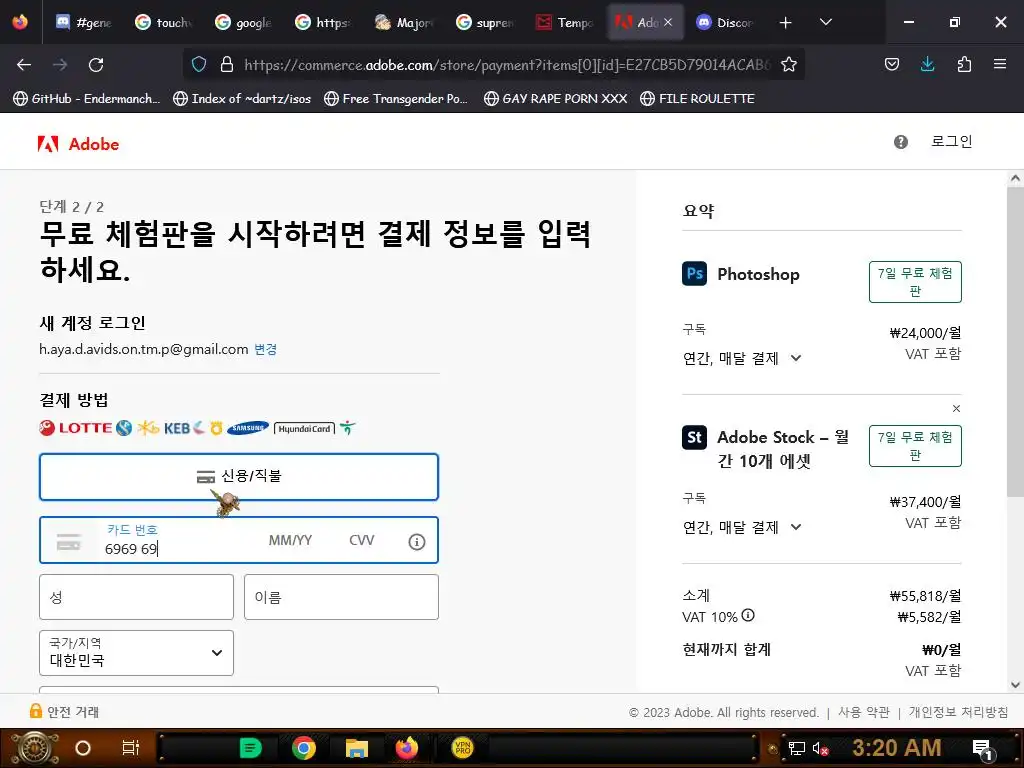Open the Firefox hamburger menu

[1000, 64]
